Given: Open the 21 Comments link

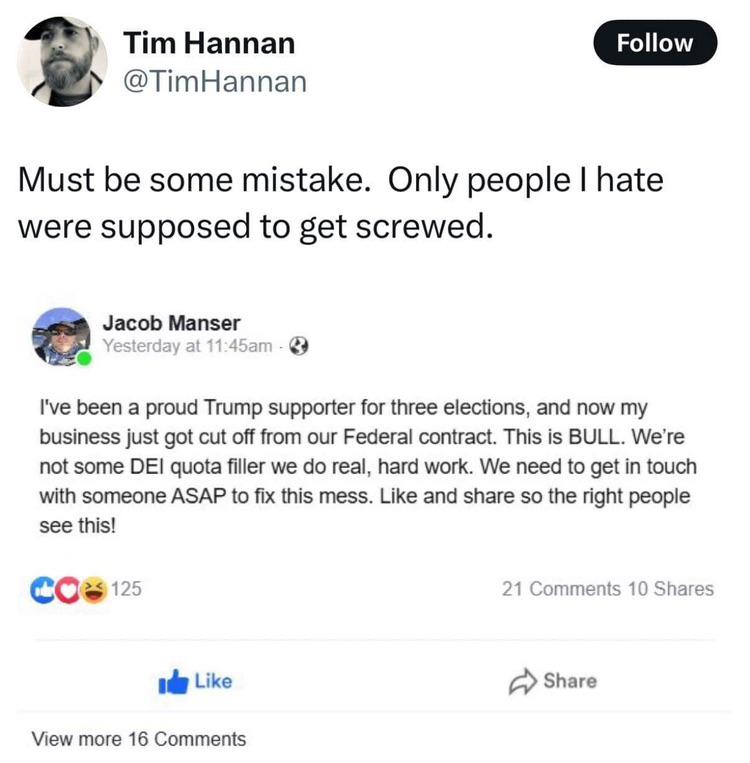Looking at the screenshot, I should [x=561, y=589].
